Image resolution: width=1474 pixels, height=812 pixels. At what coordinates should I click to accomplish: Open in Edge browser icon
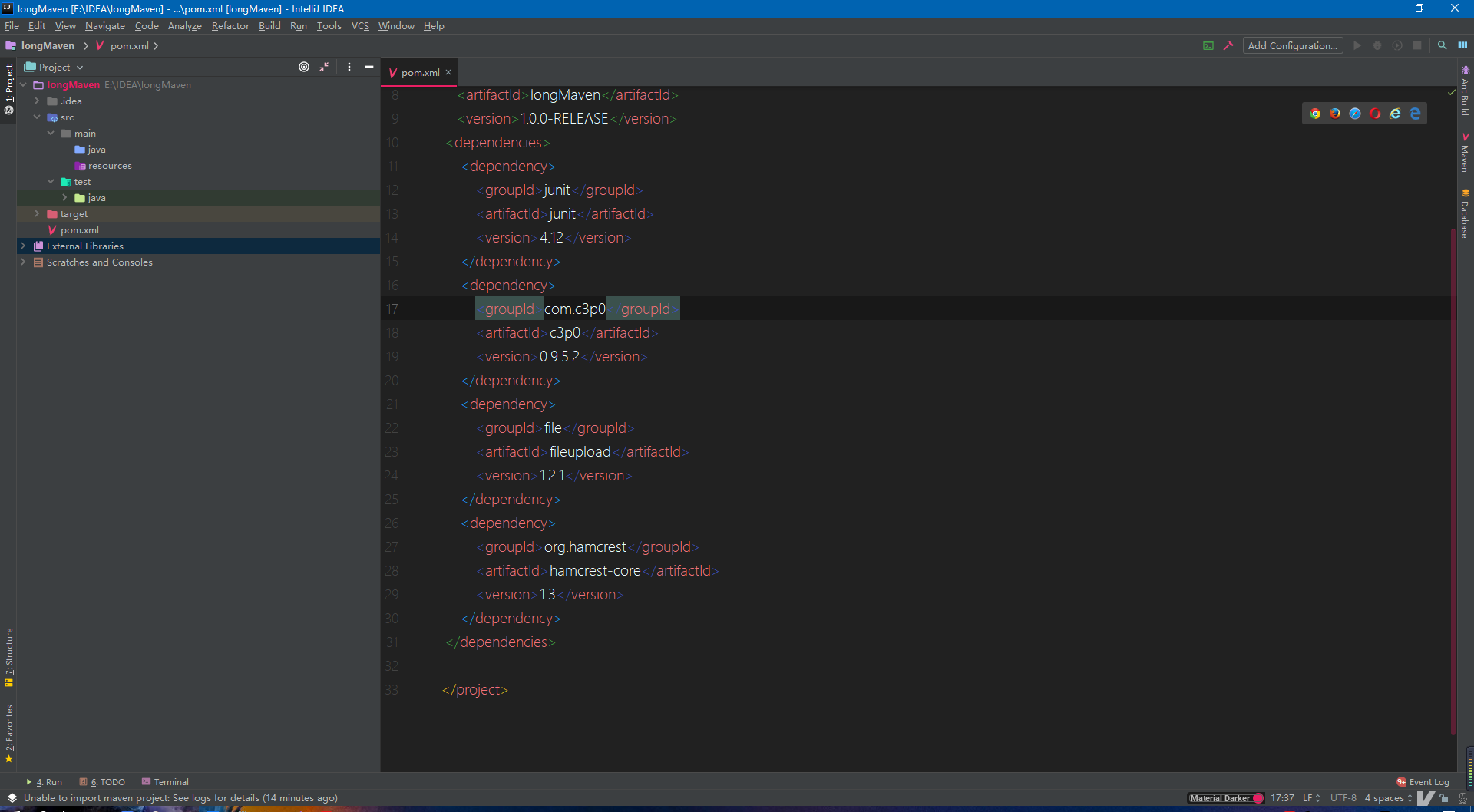pyautogui.click(x=1415, y=114)
